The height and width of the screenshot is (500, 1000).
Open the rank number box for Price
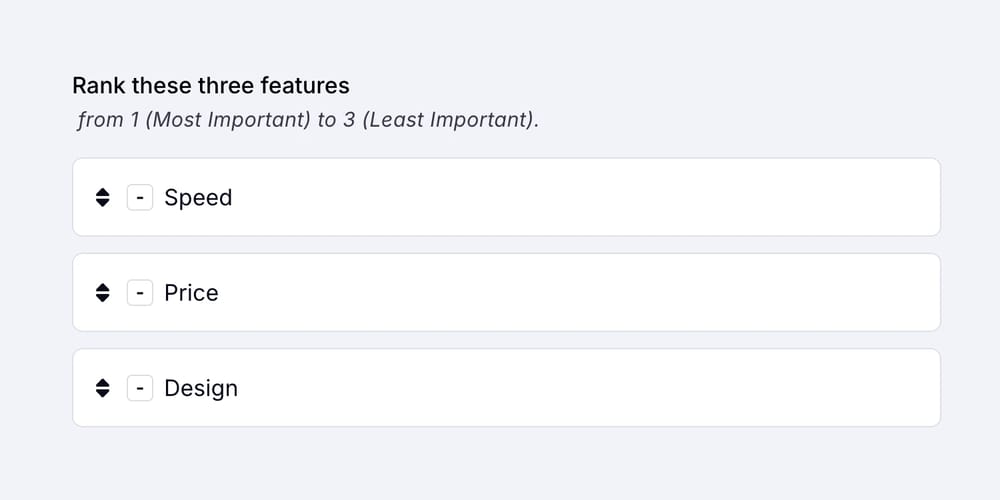click(x=140, y=293)
